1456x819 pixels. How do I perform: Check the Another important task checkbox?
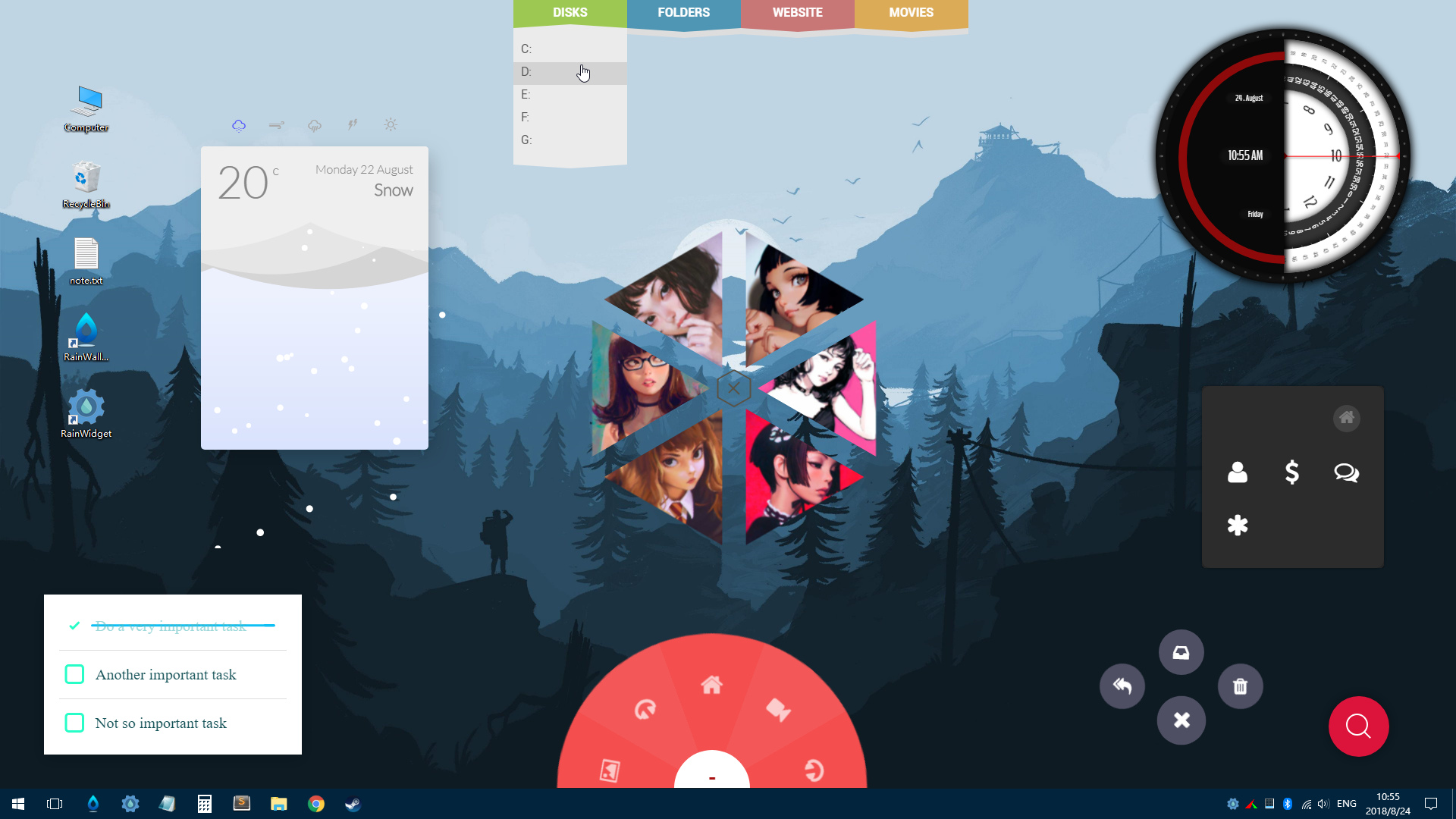coord(74,674)
